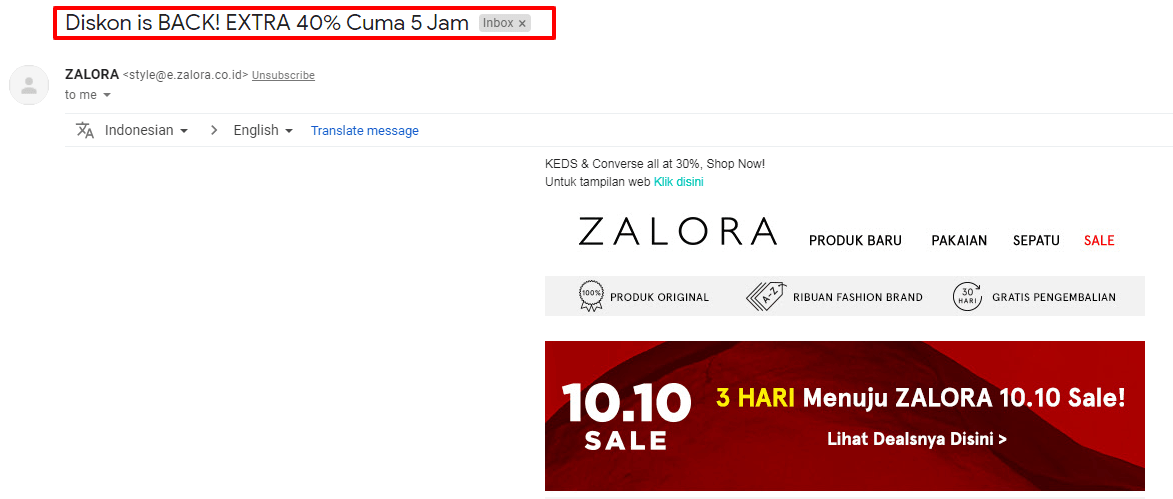1173x499 pixels.
Task: Open the PAKAIAN menu item
Action: point(959,241)
